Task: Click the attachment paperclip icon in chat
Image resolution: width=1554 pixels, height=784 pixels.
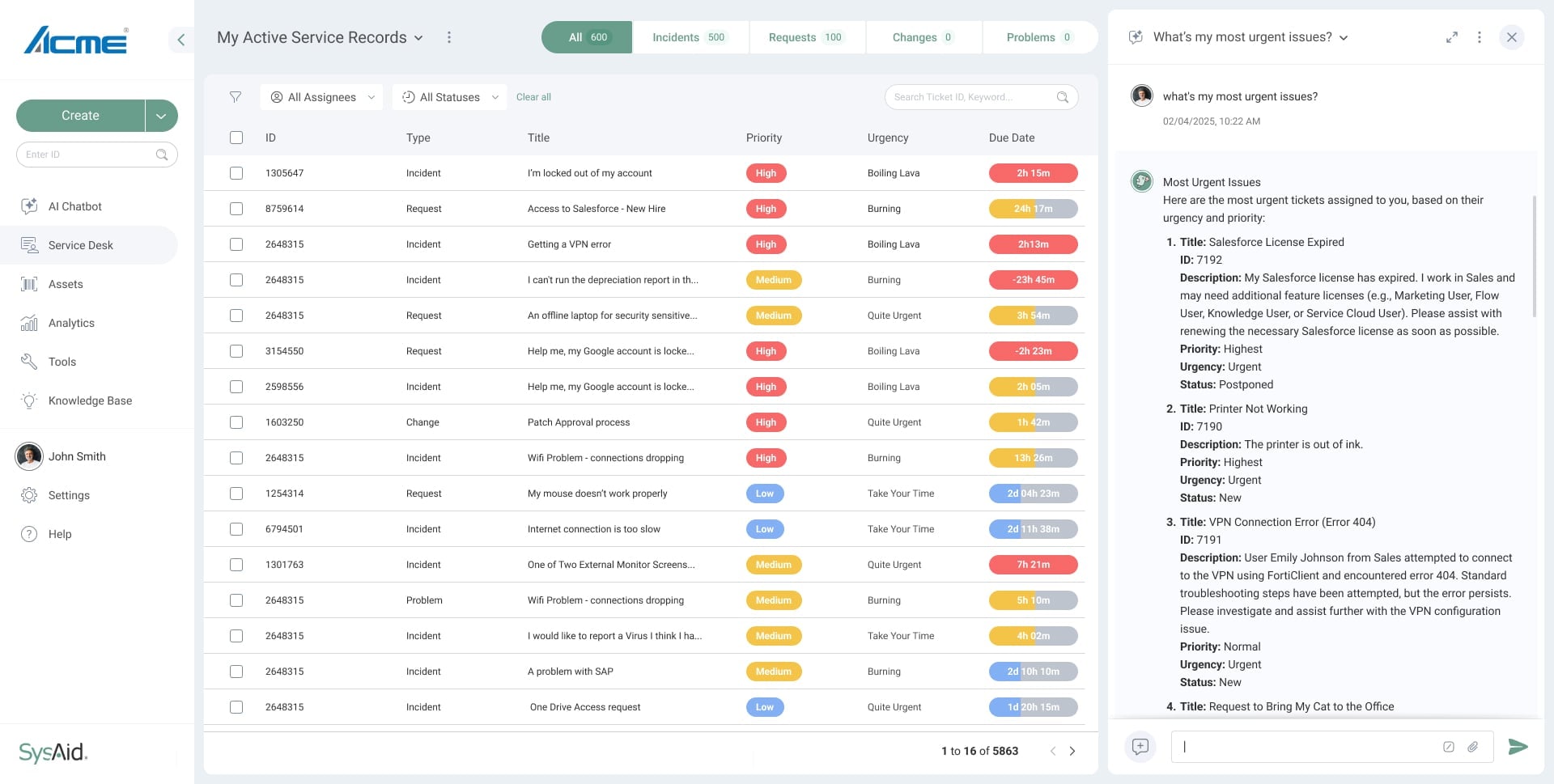Action: pos(1473,747)
